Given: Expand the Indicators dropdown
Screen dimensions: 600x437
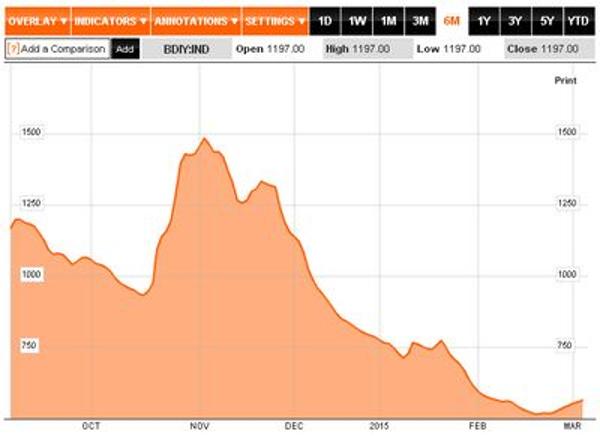Looking at the screenshot, I should (x=111, y=20).
